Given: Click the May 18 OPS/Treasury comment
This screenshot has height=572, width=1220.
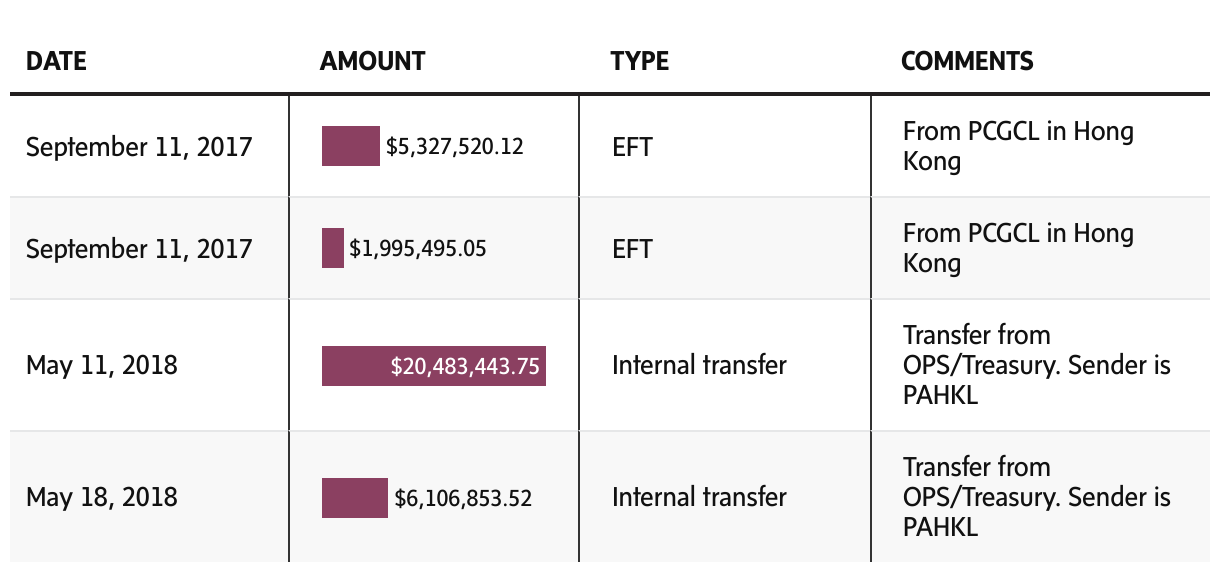Looking at the screenshot, I should point(1035,497).
